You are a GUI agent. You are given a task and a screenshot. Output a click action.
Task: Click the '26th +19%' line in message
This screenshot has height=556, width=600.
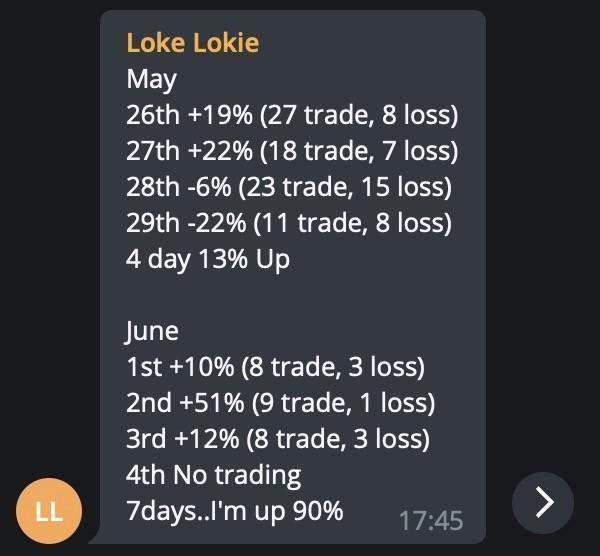click(292, 114)
